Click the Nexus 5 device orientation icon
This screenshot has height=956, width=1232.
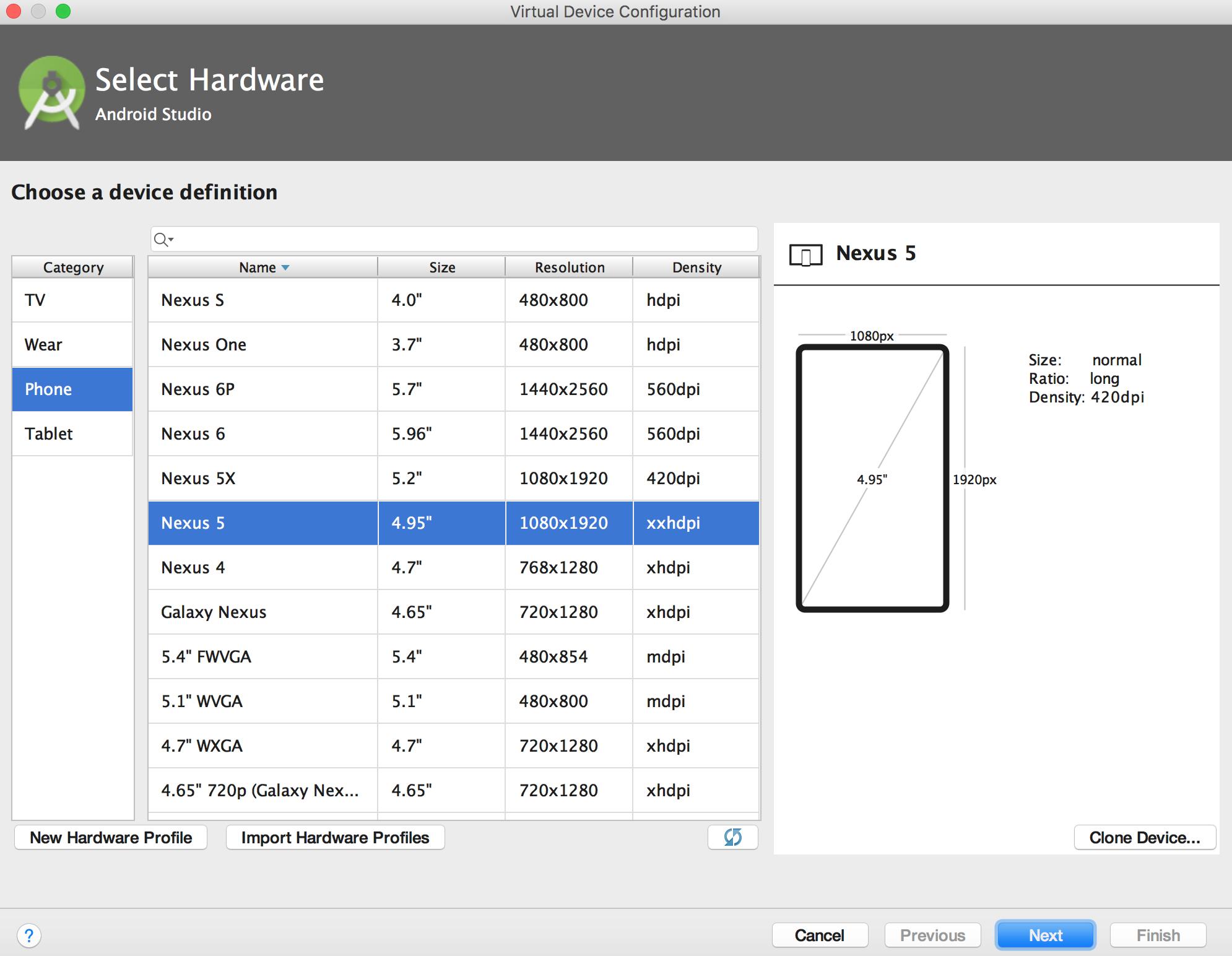pos(805,254)
